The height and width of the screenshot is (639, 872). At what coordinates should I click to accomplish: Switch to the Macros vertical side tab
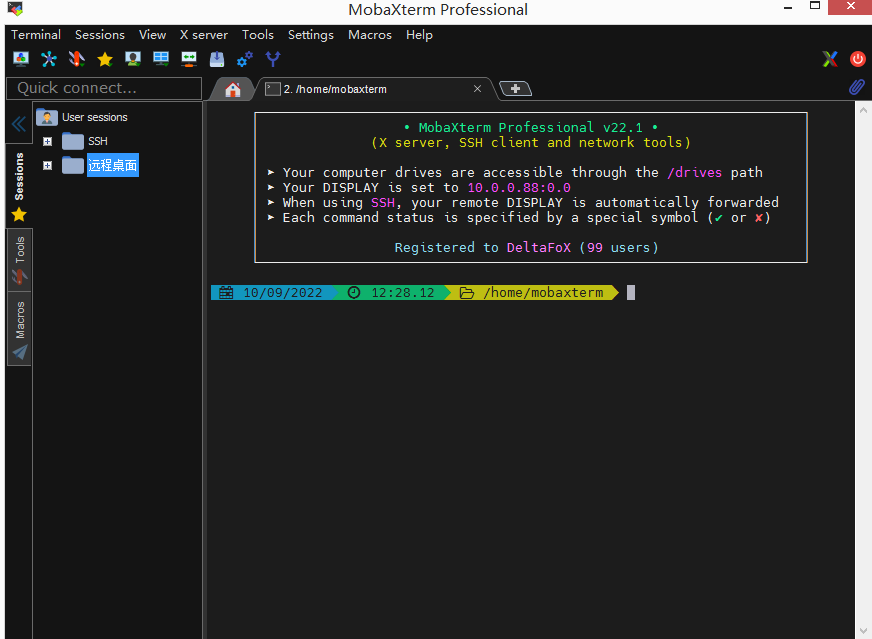[x=19, y=328]
